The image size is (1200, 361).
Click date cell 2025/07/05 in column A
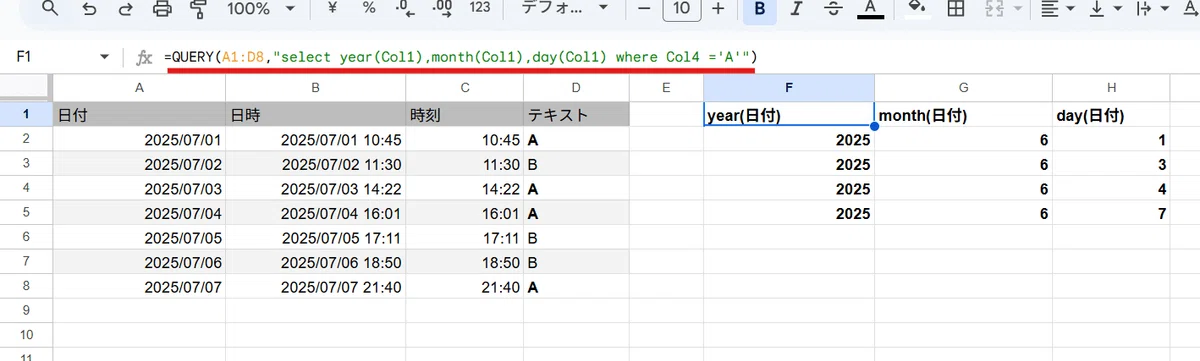pos(139,237)
